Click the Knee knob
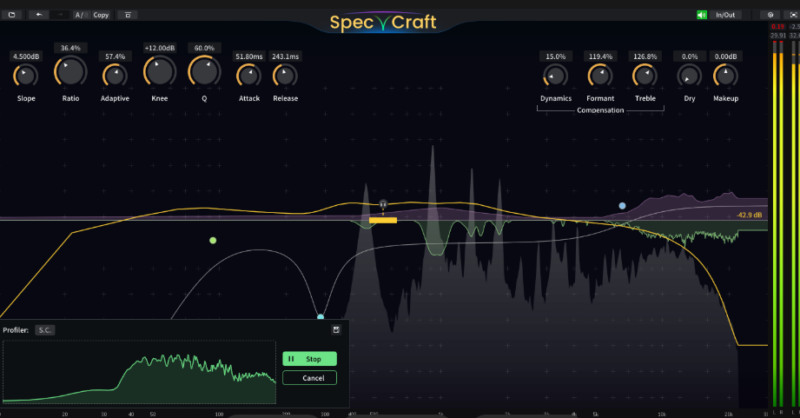800x418 pixels. pos(160,71)
